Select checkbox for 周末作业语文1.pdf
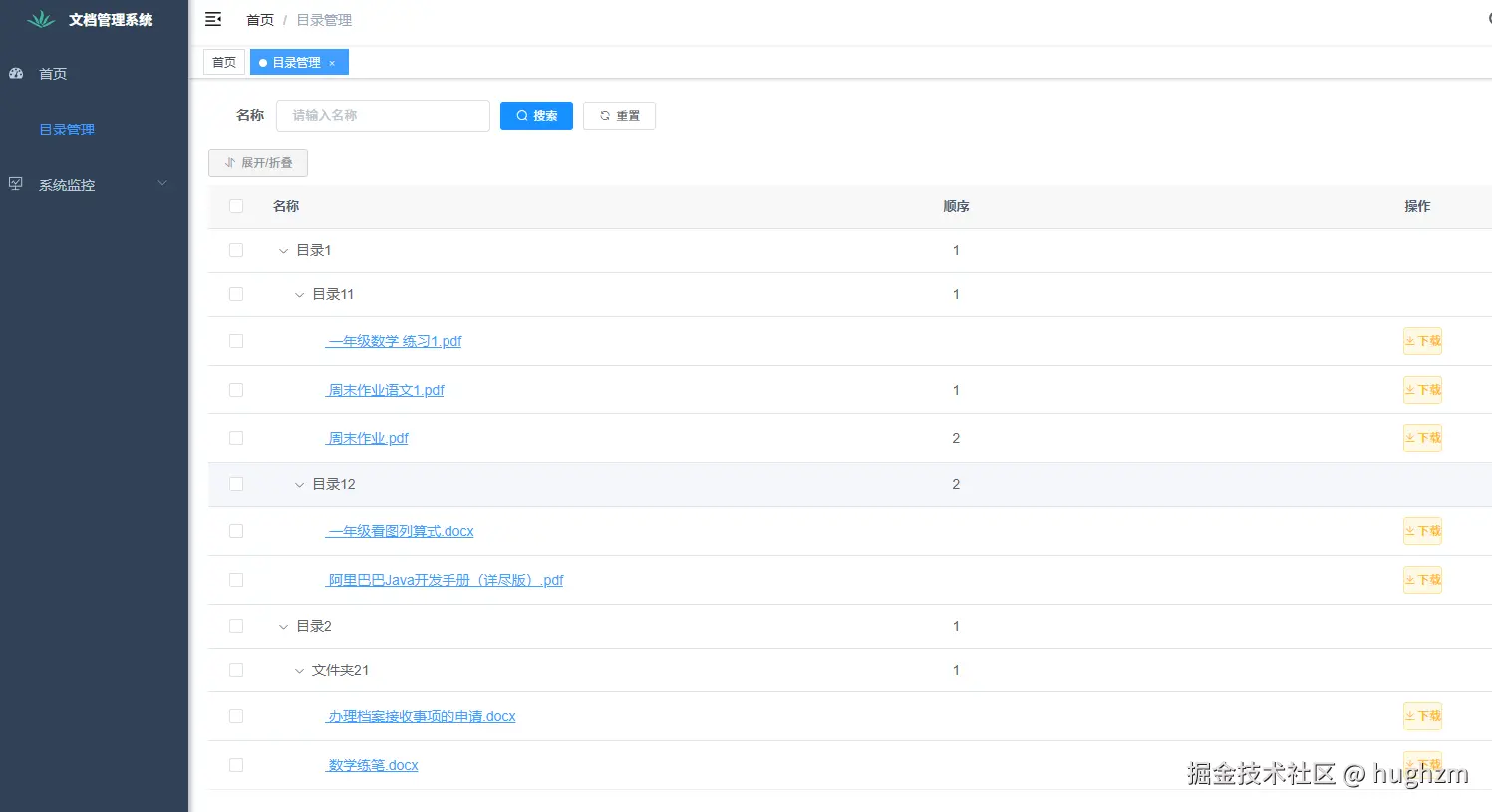 point(236,390)
